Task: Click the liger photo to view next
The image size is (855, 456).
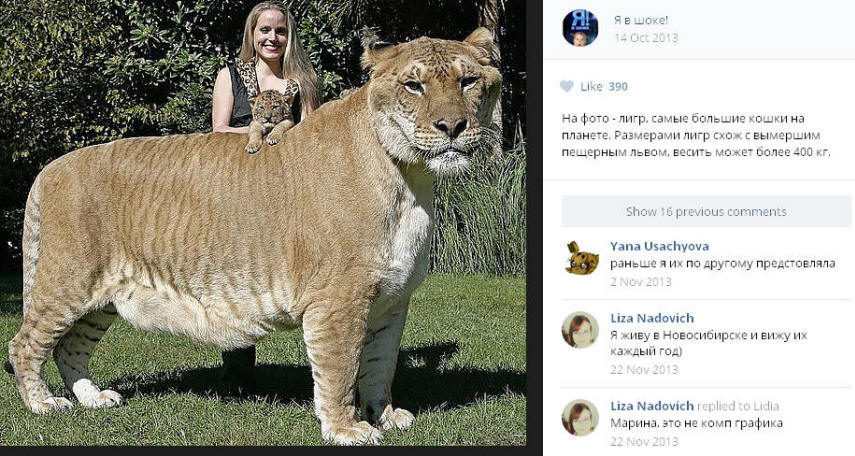Action: 263,223
